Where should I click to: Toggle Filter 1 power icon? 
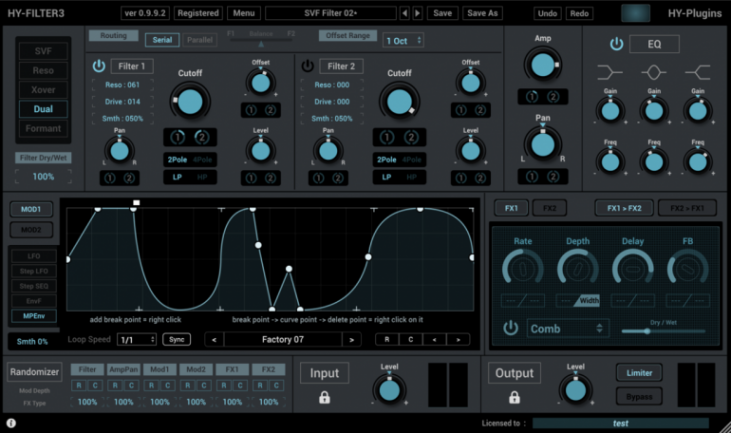click(99, 66)
